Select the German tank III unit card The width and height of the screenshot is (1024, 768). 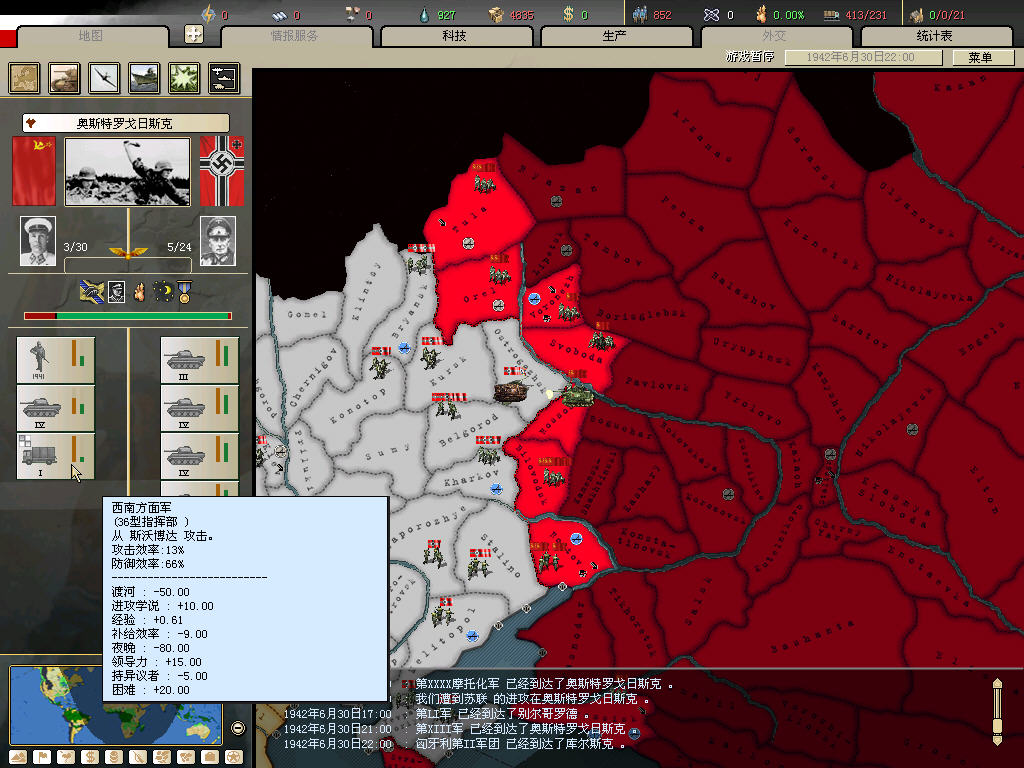200,360
